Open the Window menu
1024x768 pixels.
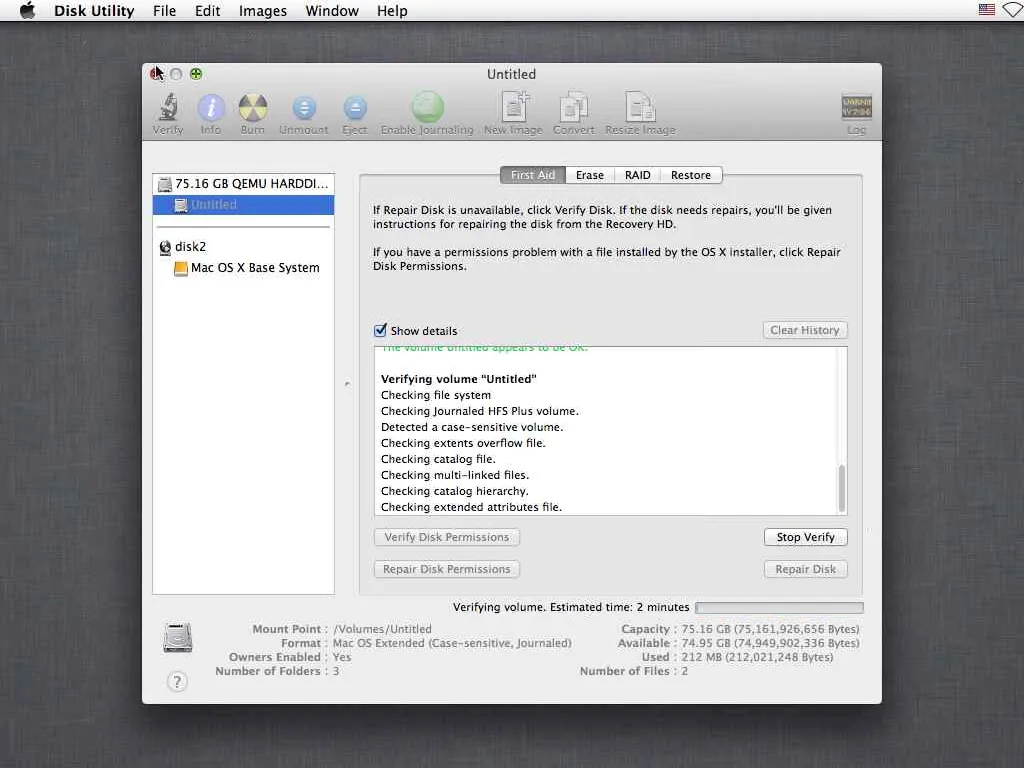pos(332,11)
